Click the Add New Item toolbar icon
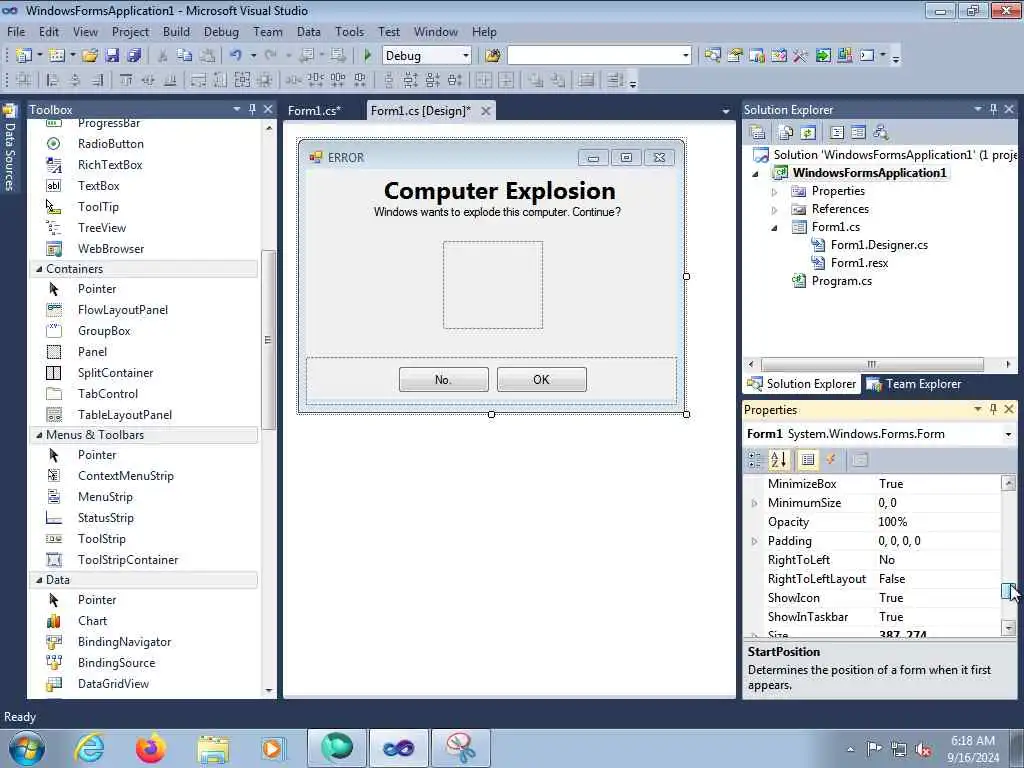1024x768 pixels. point(56,56)
